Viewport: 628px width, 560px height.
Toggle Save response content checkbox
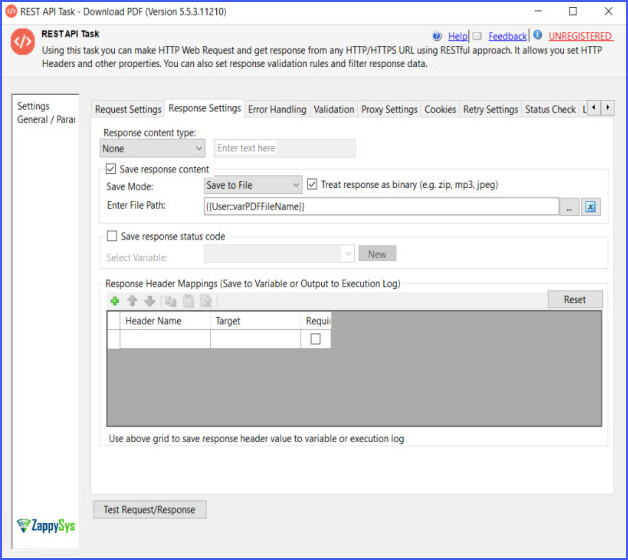111,169
